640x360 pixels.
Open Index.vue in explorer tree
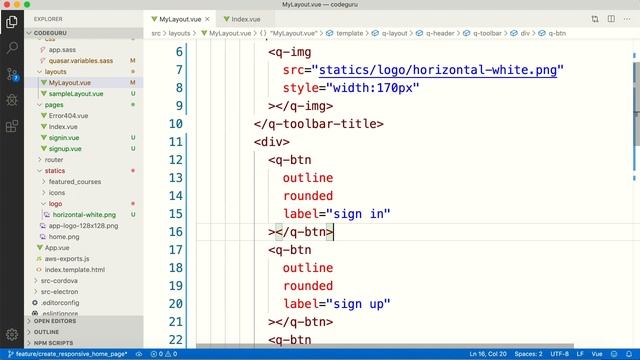tap(84, 127)
